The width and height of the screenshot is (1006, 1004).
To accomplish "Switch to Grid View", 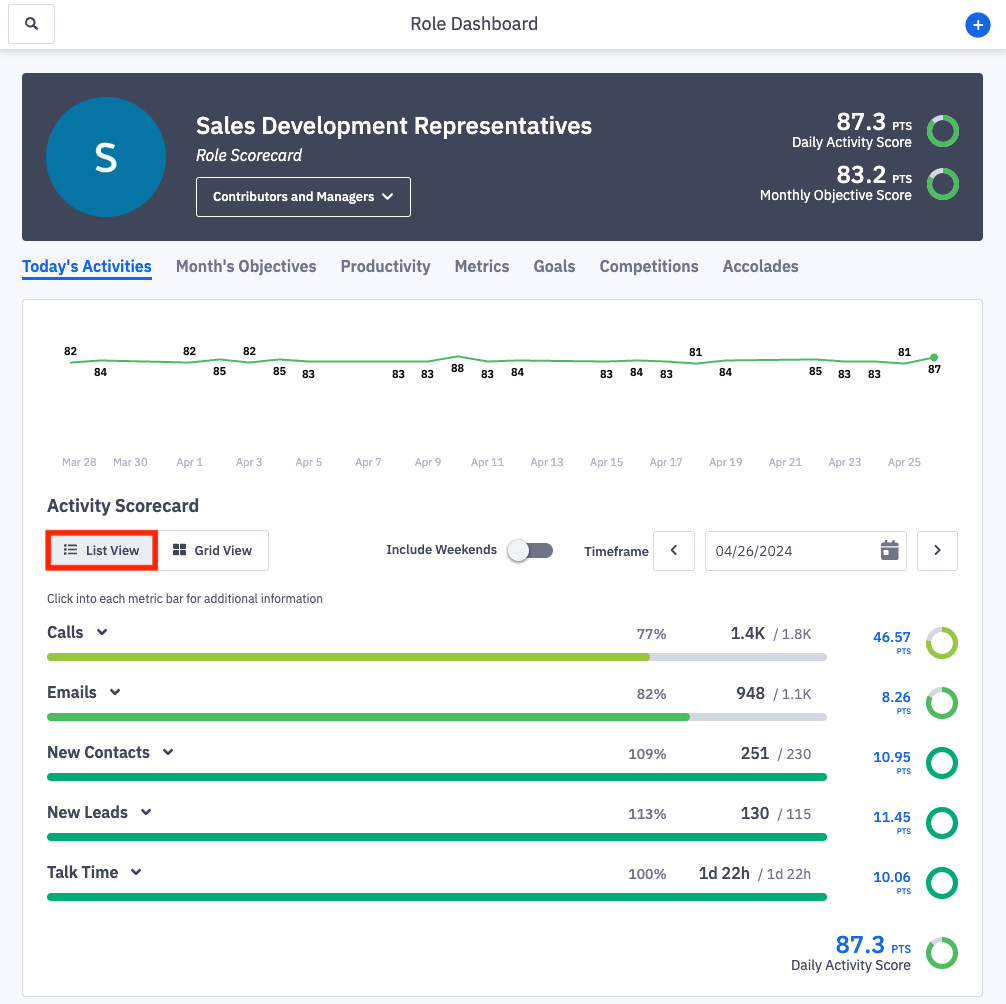I will click(x=213, y=551).
